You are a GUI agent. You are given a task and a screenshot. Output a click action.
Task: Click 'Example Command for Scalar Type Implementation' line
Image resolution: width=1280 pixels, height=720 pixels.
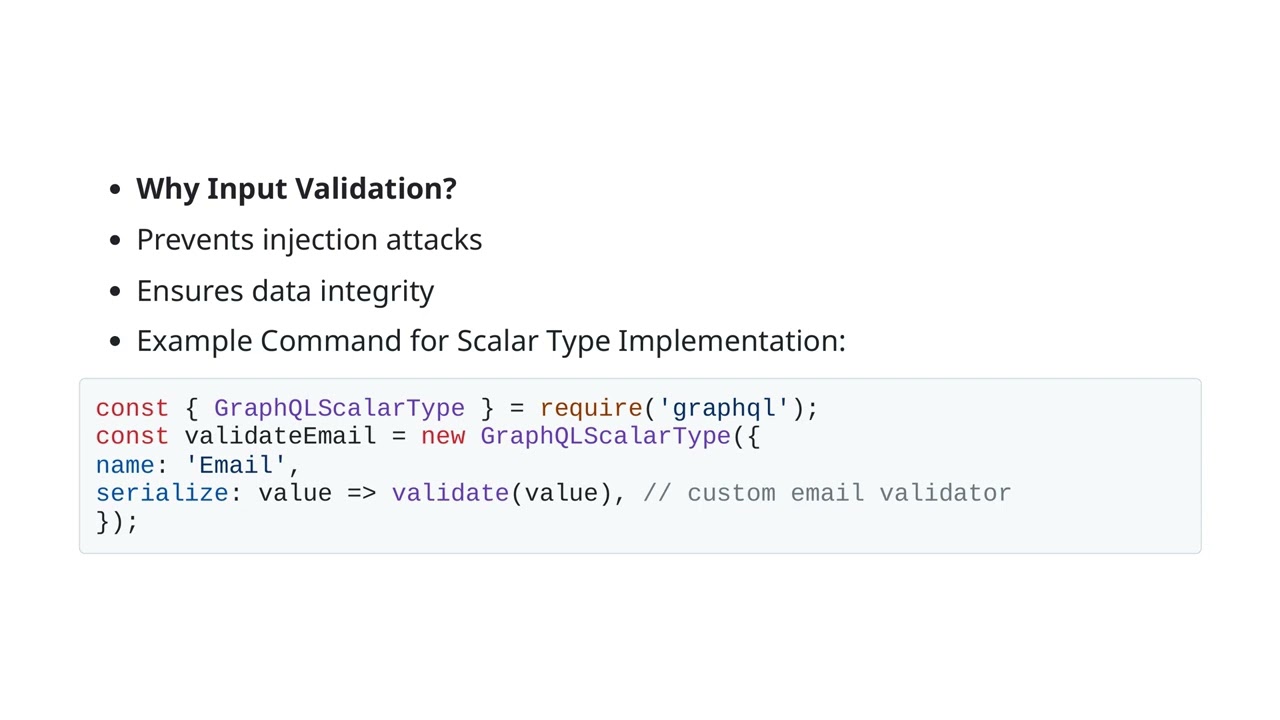click(491, 341)
